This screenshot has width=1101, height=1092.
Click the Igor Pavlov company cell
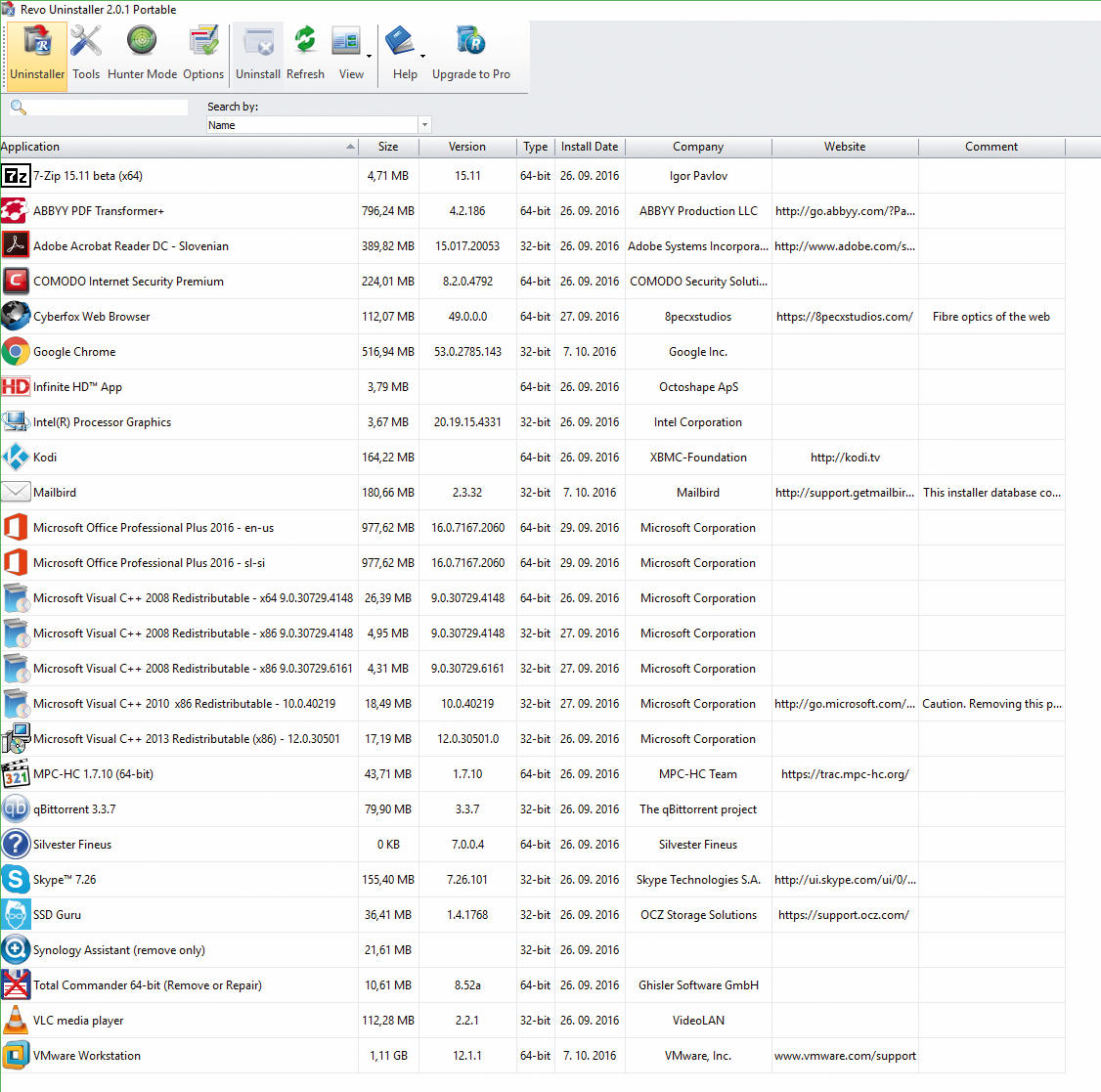(x=698, y=176)
